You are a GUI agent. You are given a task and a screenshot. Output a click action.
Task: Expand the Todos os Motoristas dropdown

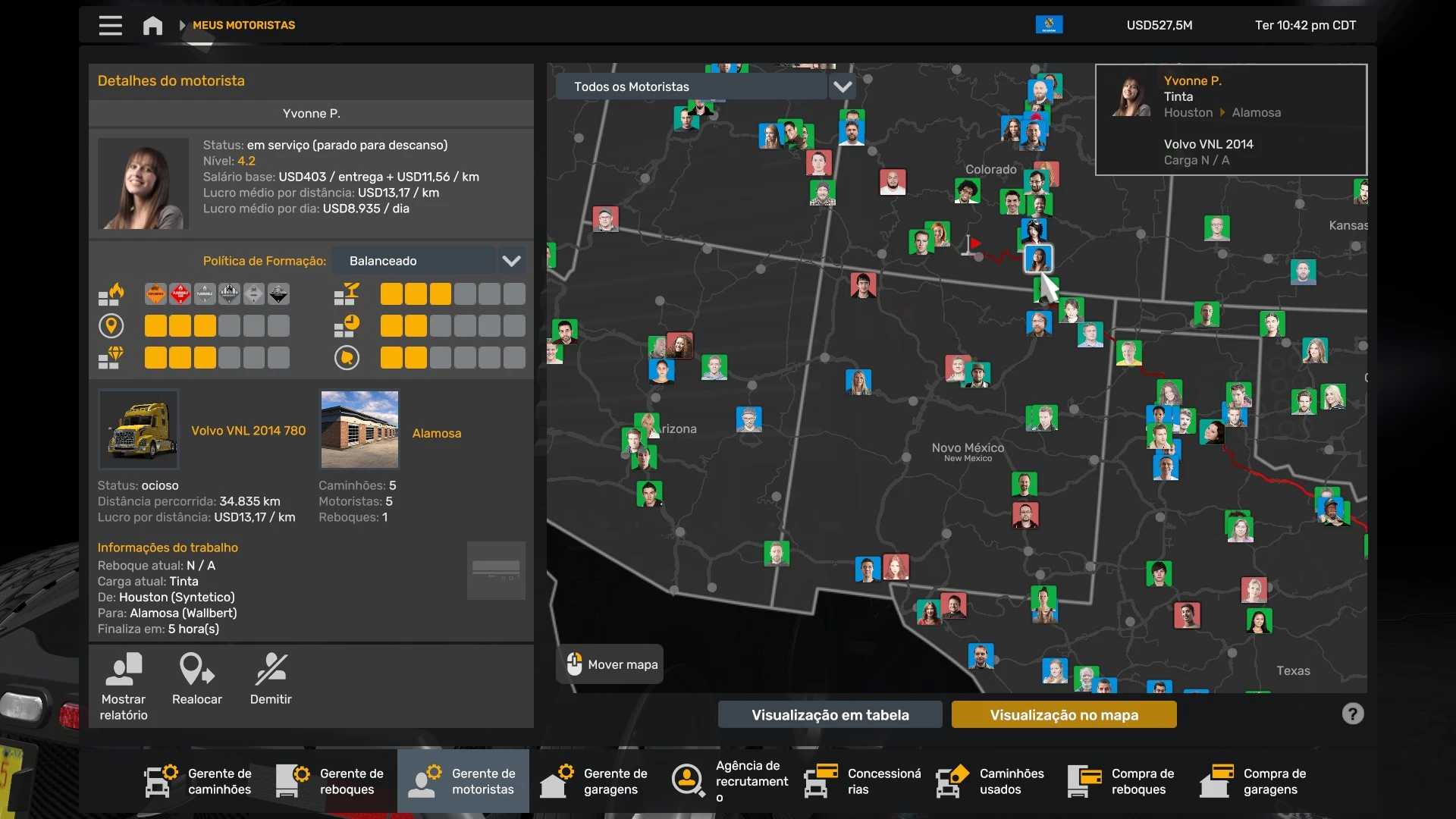(842, 86)
